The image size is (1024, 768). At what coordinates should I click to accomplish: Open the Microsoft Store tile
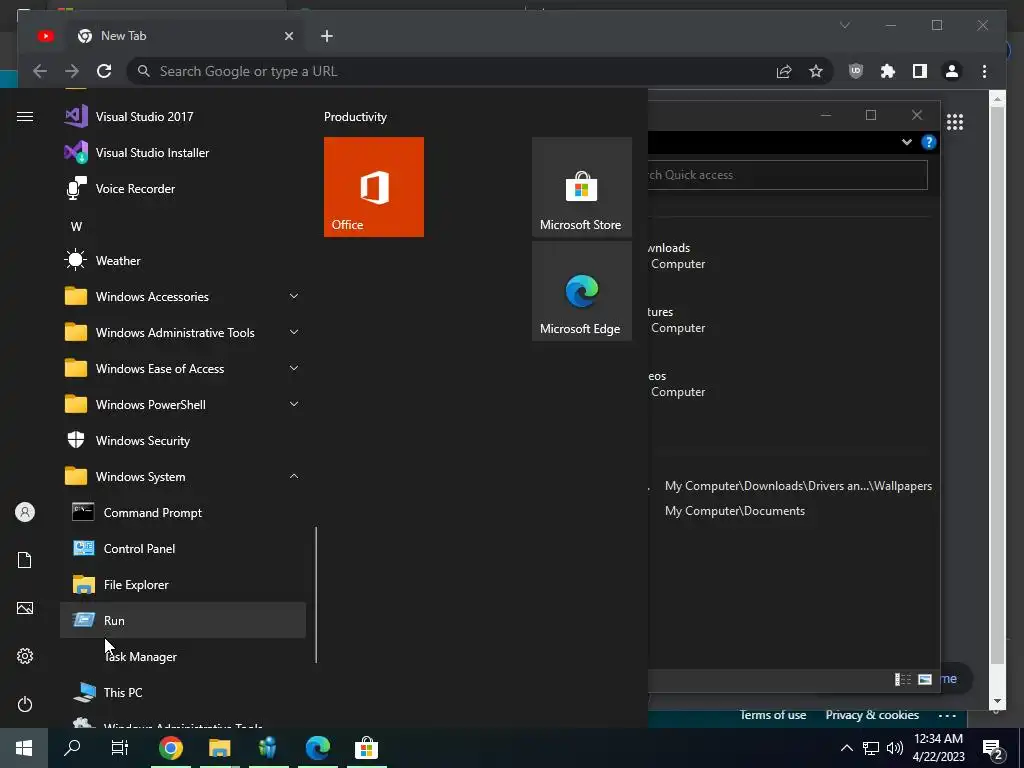tap(581, 187)
